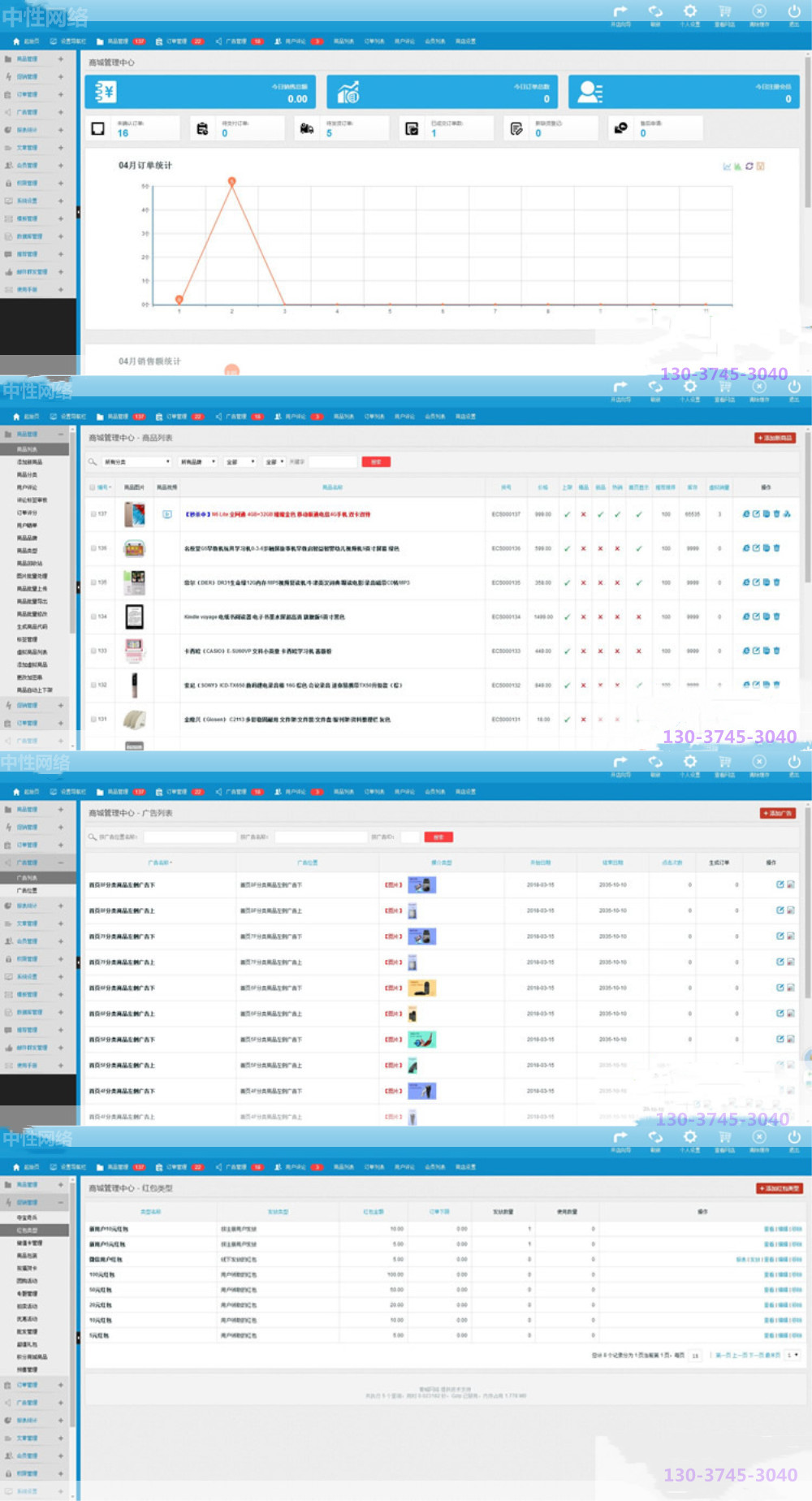
Task: Click the view icon in product row 135
Action: 746,582
